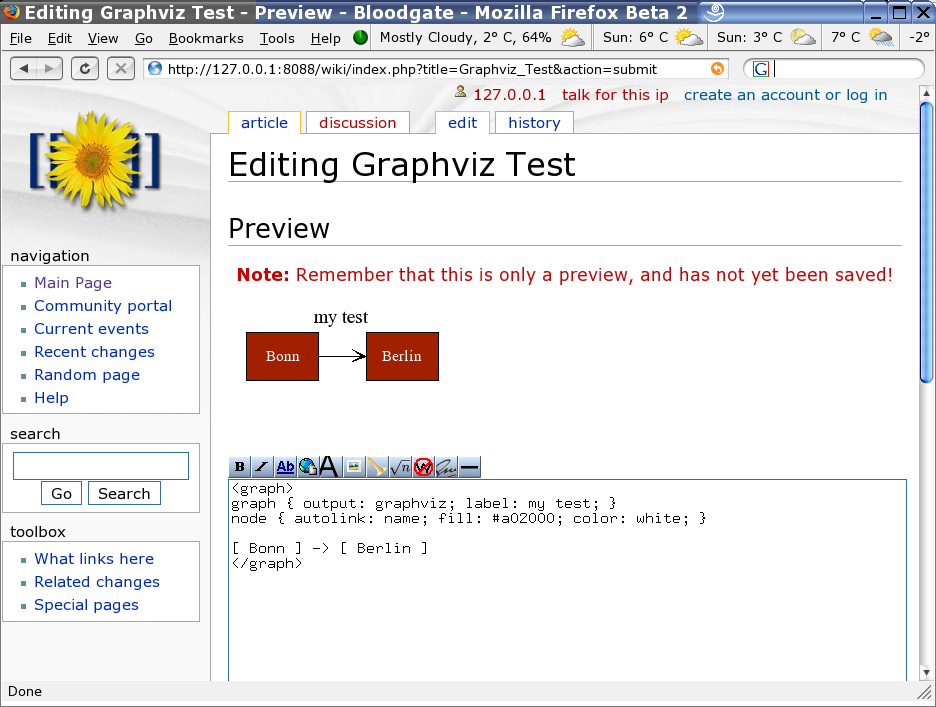936x707 pixels.
Task: Click the ignore wiki formatting icon
Action: [x=423, y=467]
